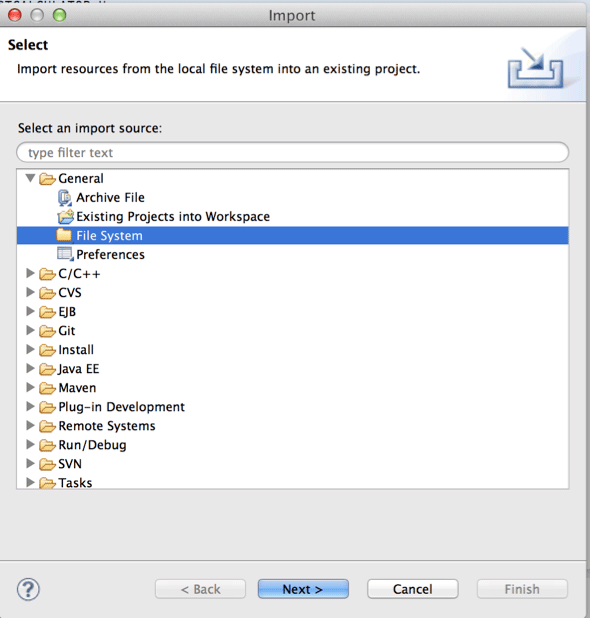Viewport: 590px width, 618px height.
Task: Click the Maven folder icon
Action: pyautogui.click(x=47, y=388)
